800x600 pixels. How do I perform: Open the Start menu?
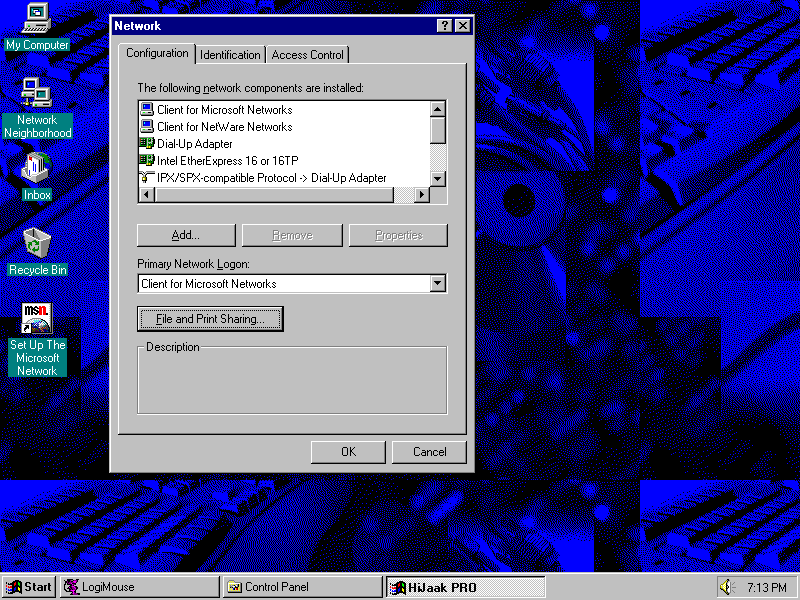(29, 587)
